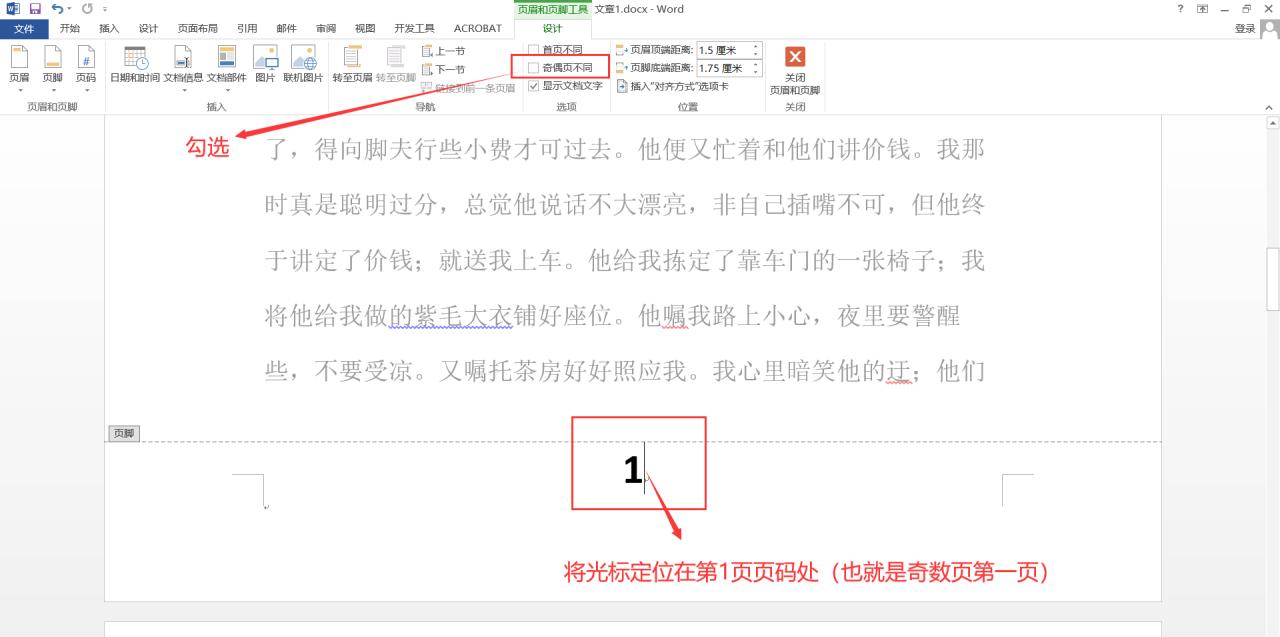Uncheck 显示文档文字 show document text
The image size is (1280, 637).
pos(533,86)
